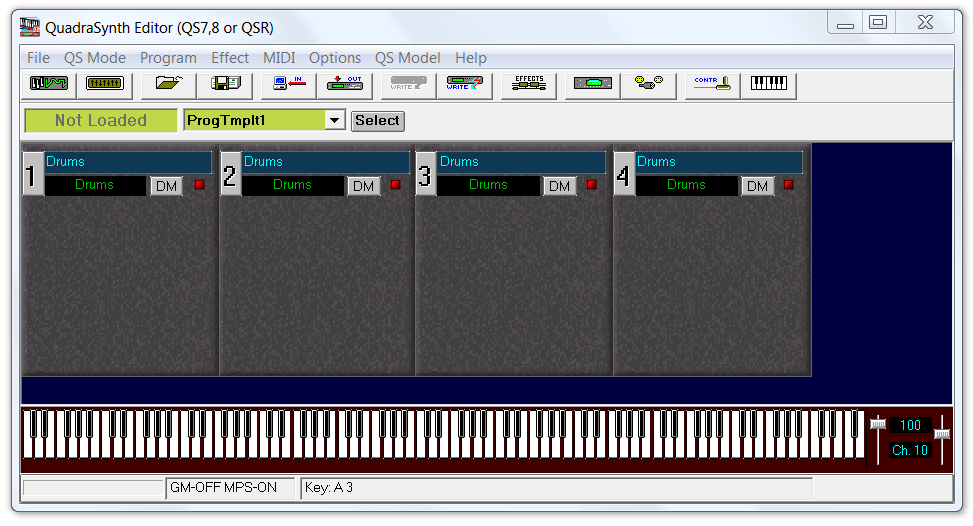
Task: Open the Drums group selector of sound 1
Action: [x=128, y=162]
